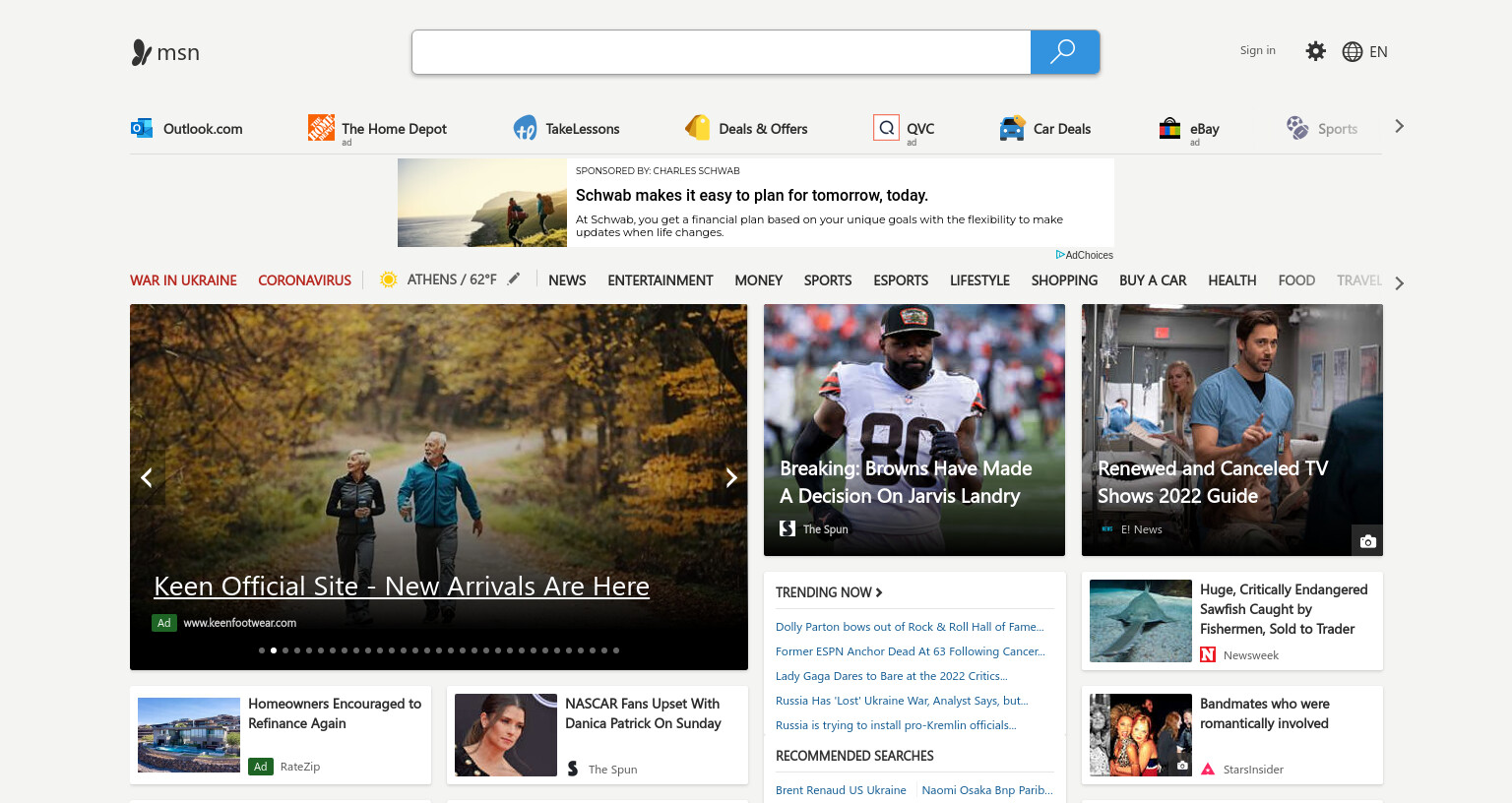The image size is (1512, 803).
Task: Click the E! News logo icon
Action: pyautogui.click(x=1106, y=528)
